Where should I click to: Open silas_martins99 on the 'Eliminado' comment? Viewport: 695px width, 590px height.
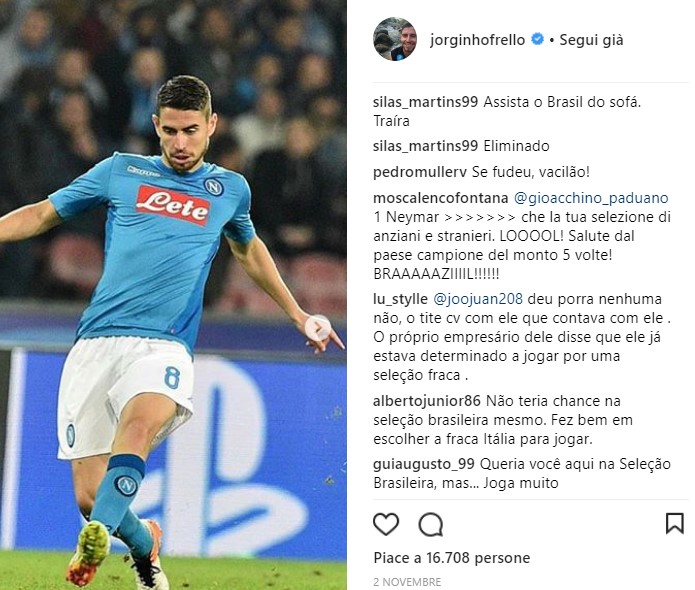[x=426, y=146]
